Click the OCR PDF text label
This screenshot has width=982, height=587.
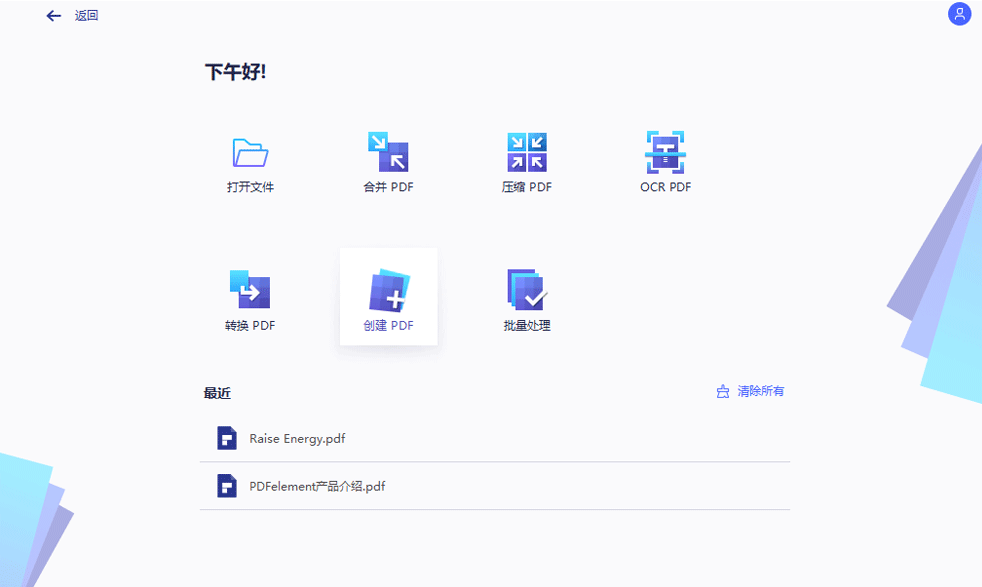[x=665, y=187]
